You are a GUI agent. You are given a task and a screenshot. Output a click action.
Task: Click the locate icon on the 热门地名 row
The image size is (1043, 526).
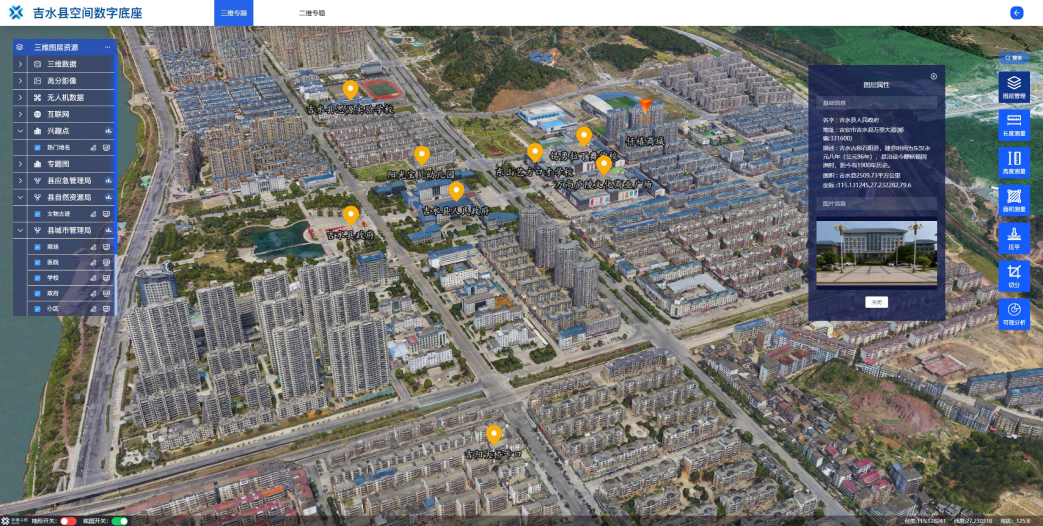(94, 148)
